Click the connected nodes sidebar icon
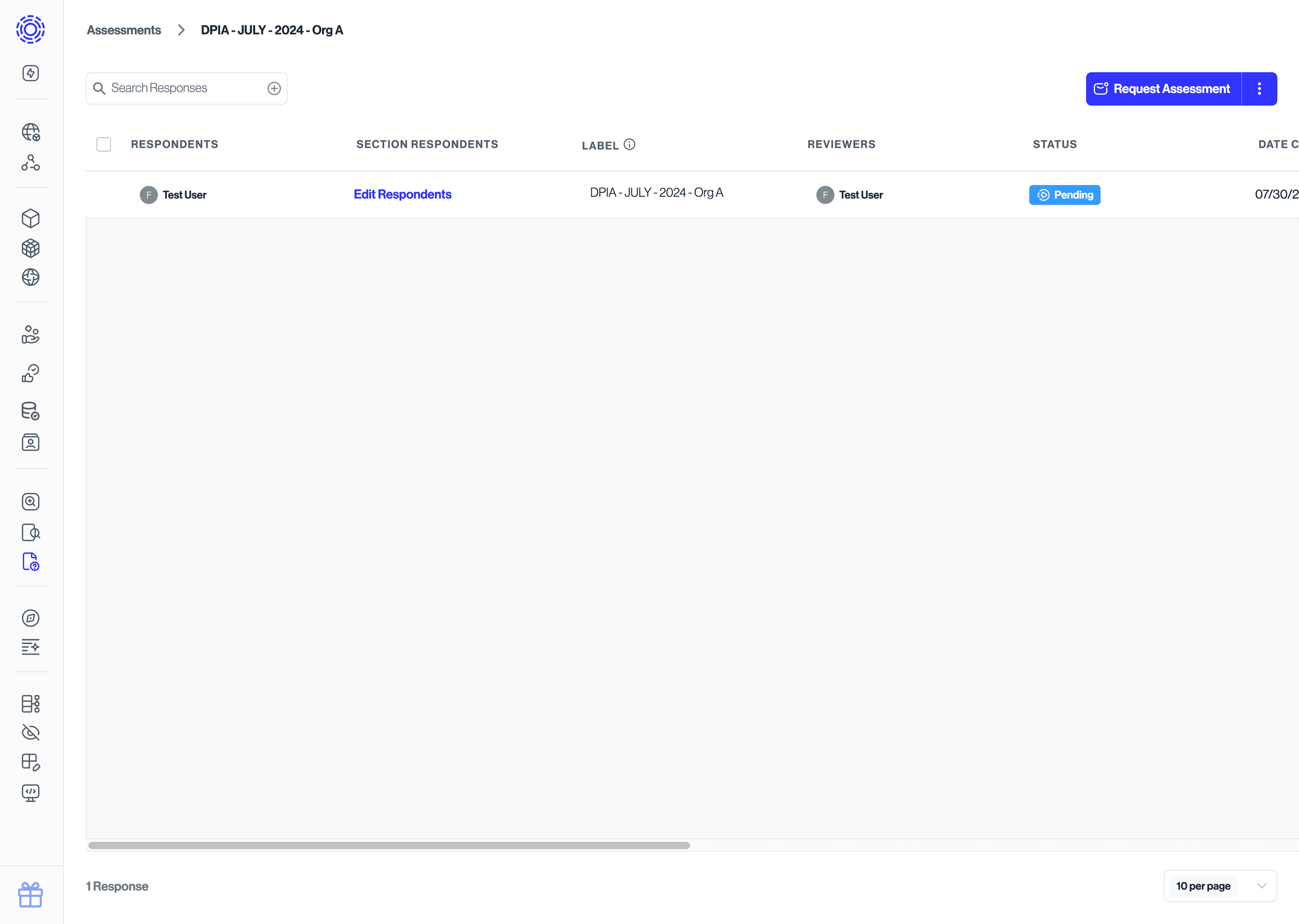The width and height of the screenshot is (1299, 924). pyautogui.click(x=31, y=163)
